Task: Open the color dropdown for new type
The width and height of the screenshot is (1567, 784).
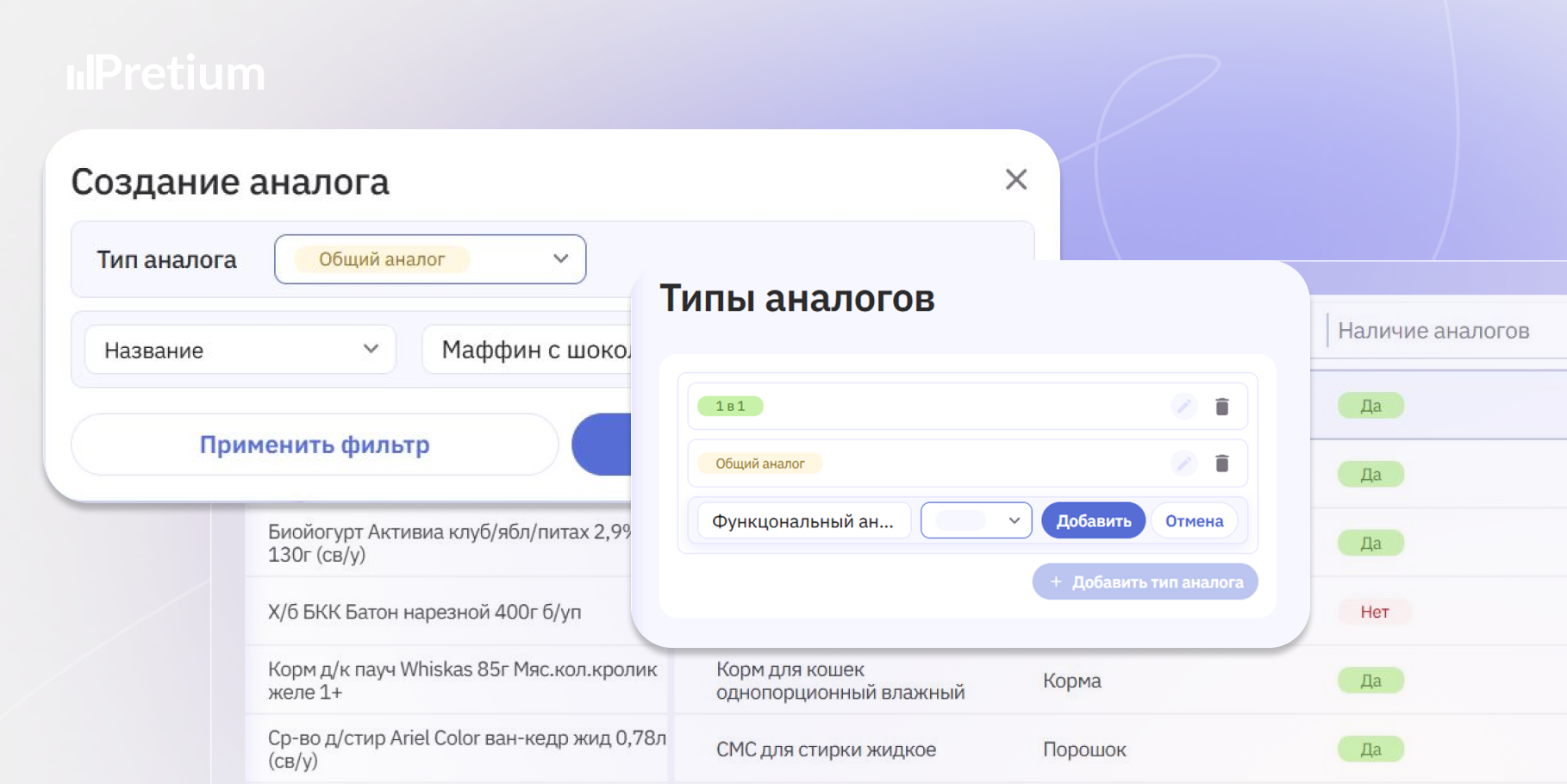Action: (976, 520)
